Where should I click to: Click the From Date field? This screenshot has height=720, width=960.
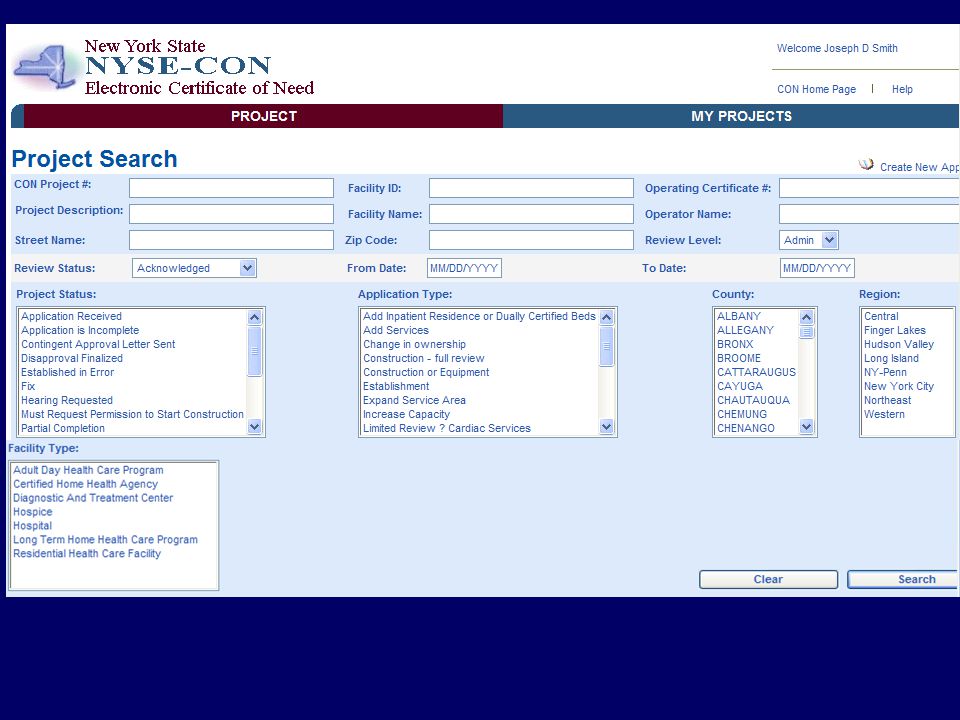pos(464,268)
